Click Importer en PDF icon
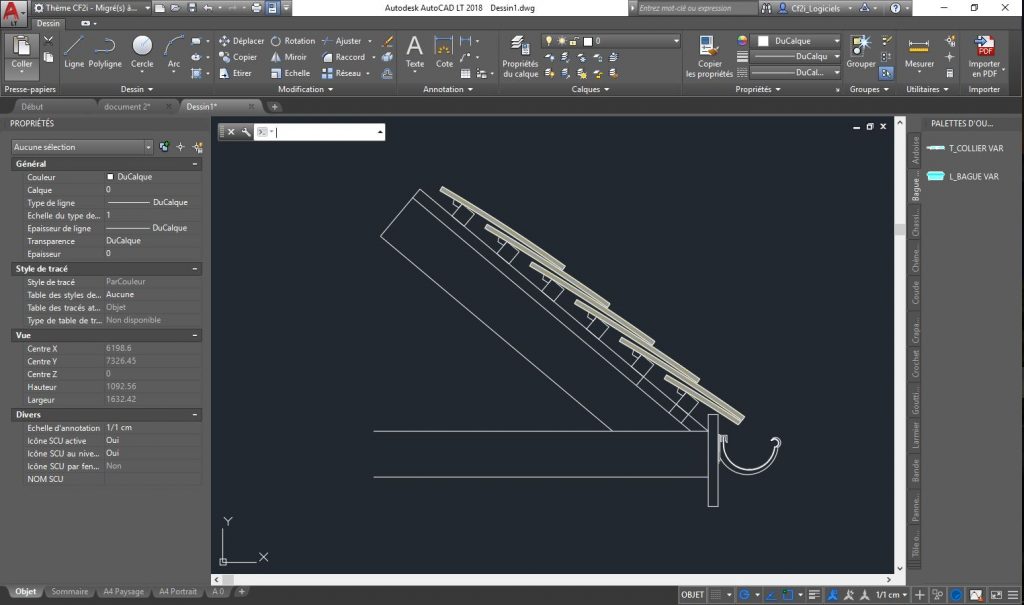This screenshot has width=1024, height=605. click(x=984, y=56)
